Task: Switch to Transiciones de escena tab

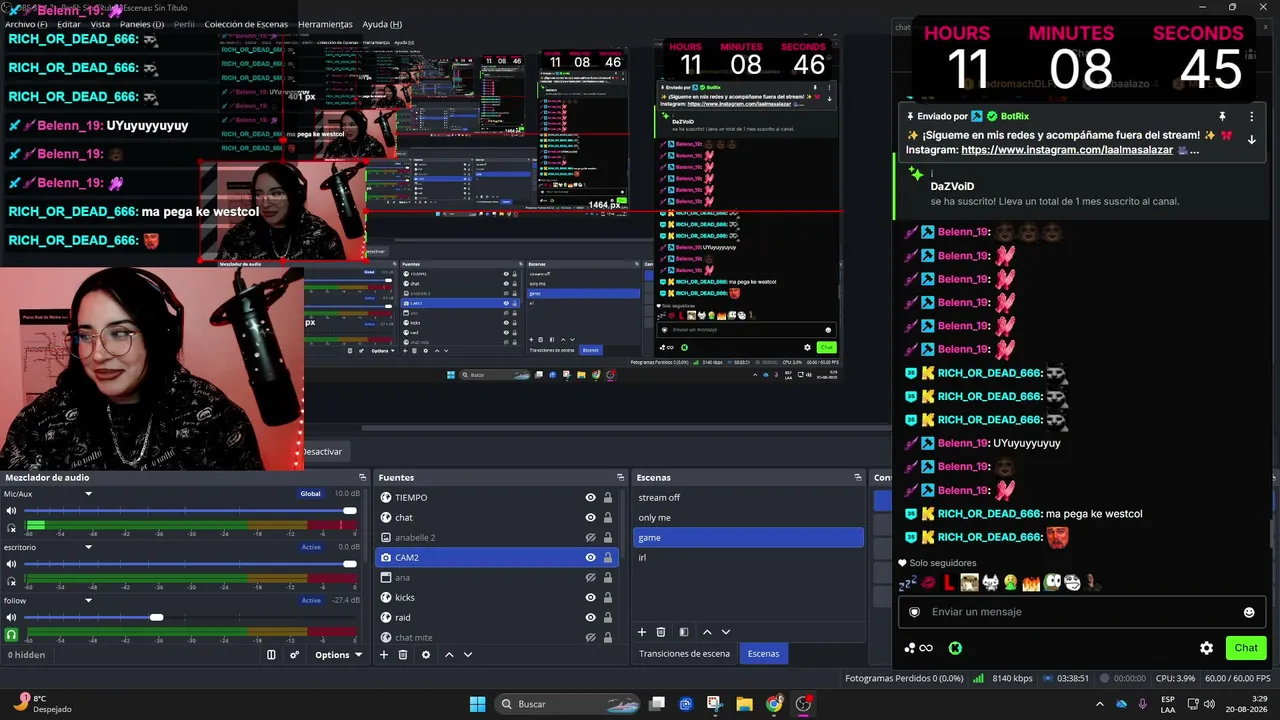Action: point(685,654)
